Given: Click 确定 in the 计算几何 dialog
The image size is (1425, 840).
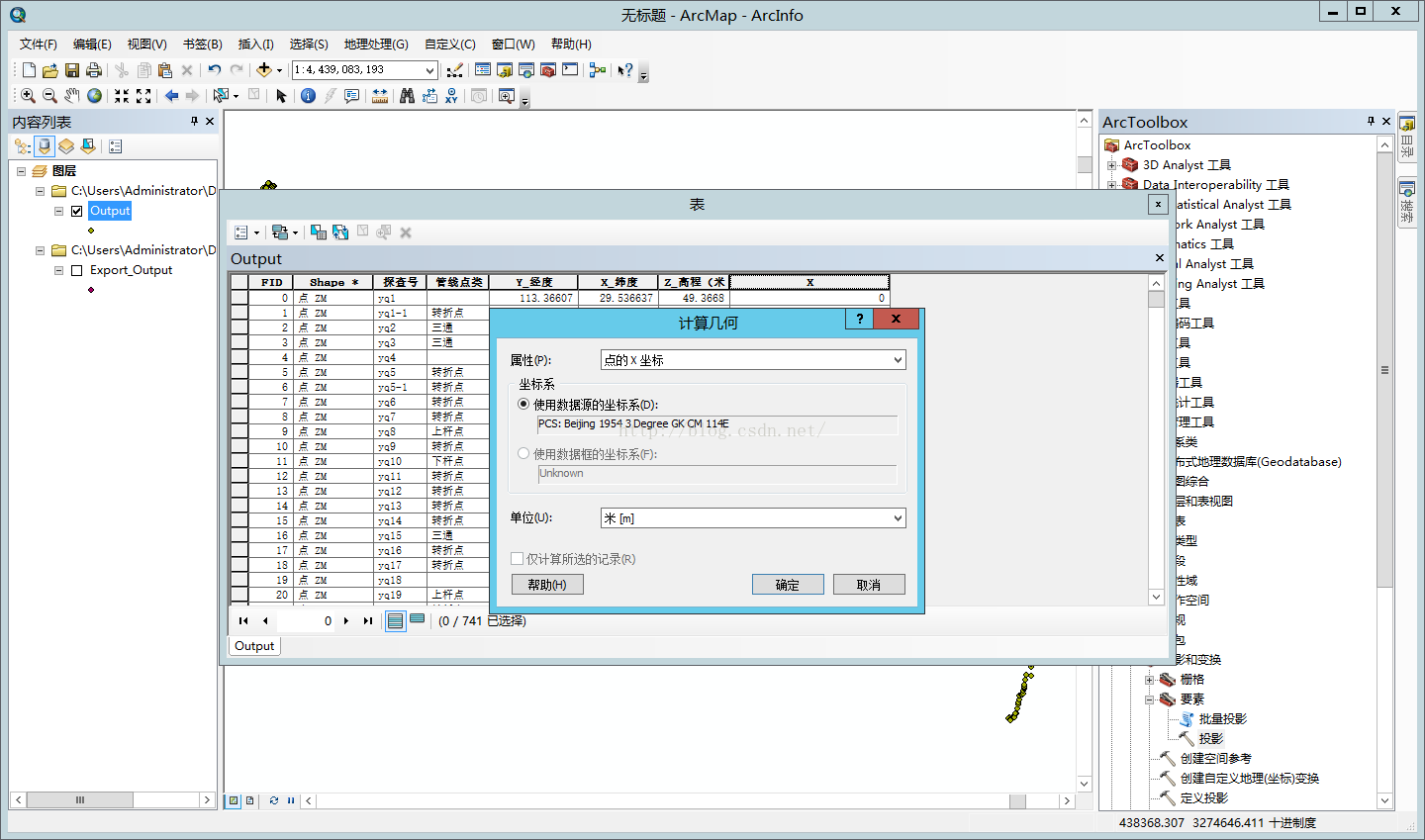Looking at the screenshot, I should click(x=788, y=585).
